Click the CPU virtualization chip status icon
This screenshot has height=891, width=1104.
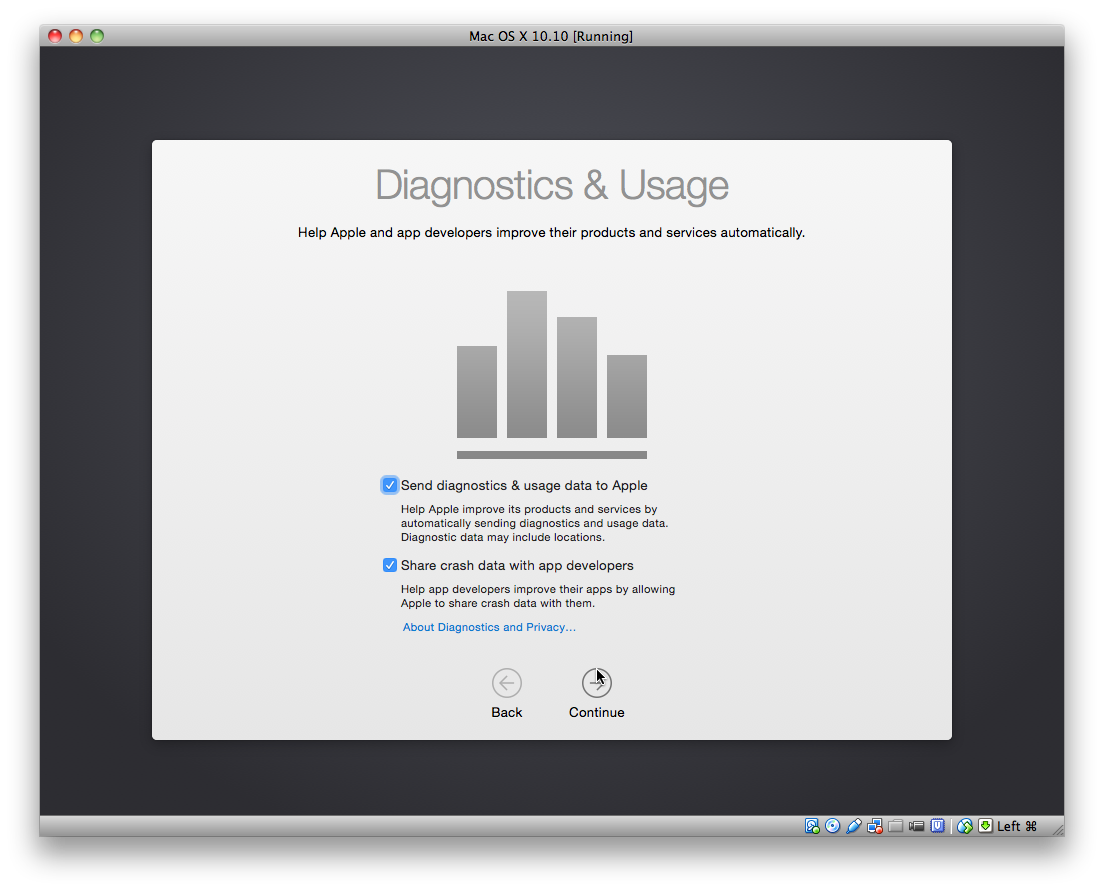(937, 825)
